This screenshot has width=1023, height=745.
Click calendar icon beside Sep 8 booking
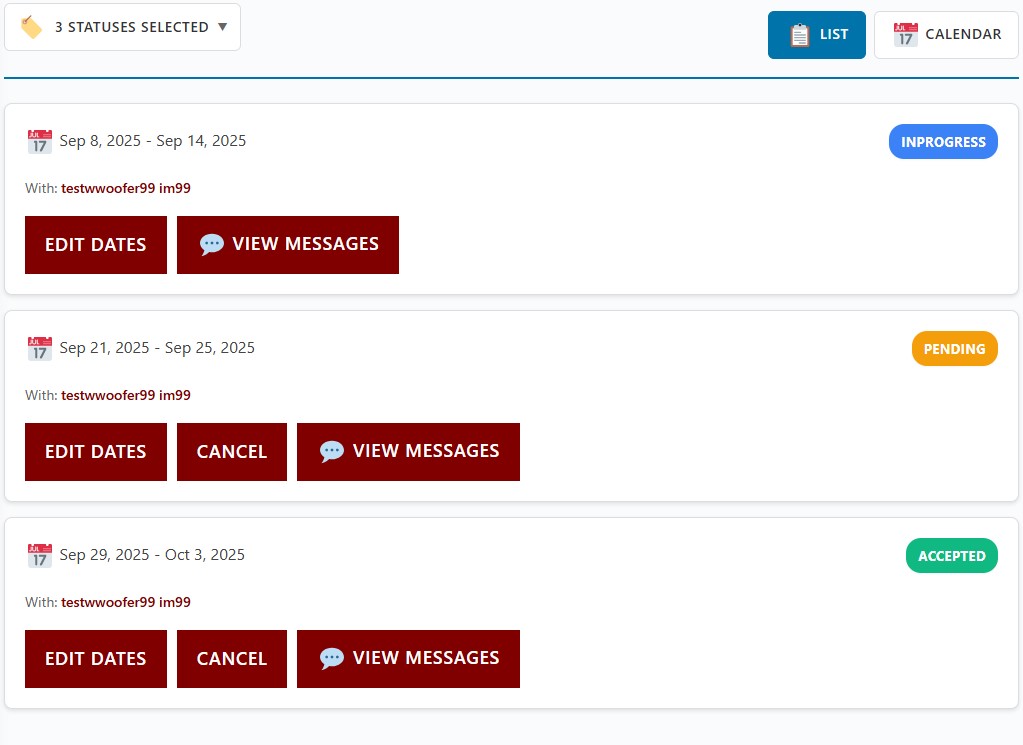[40, 142]
